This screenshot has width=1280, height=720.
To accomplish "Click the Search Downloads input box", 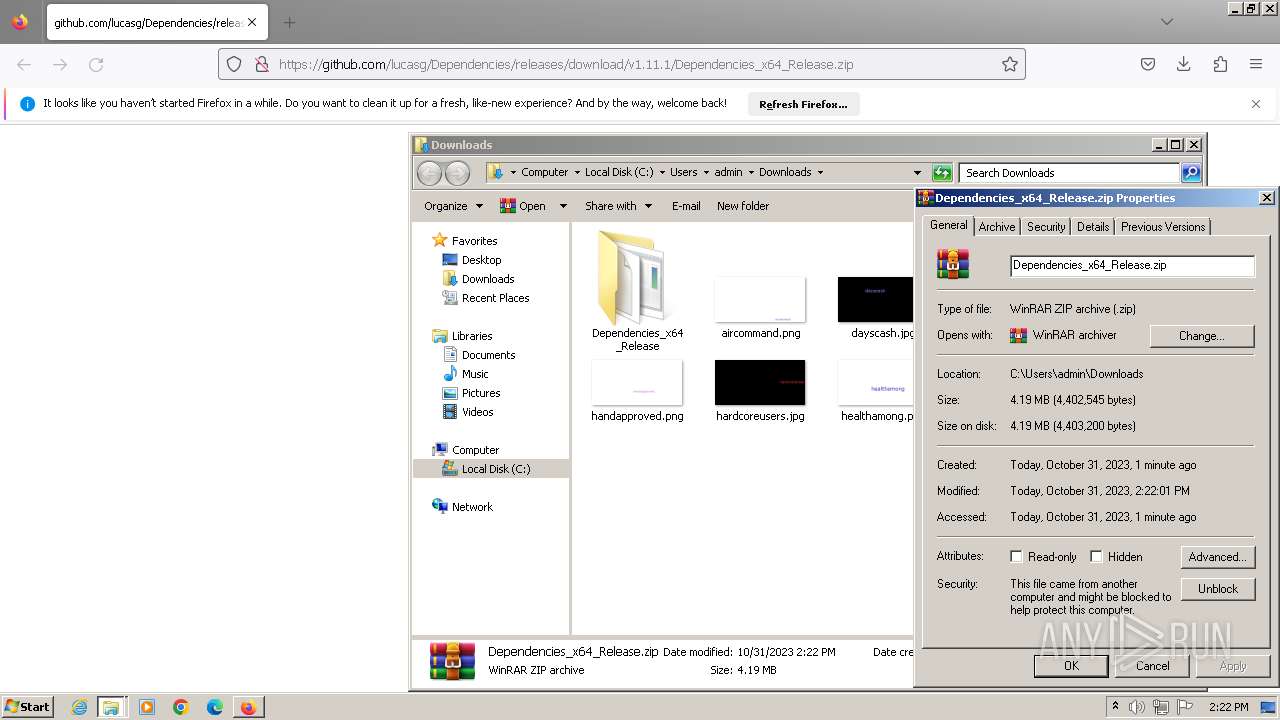I will [1069, 173].
